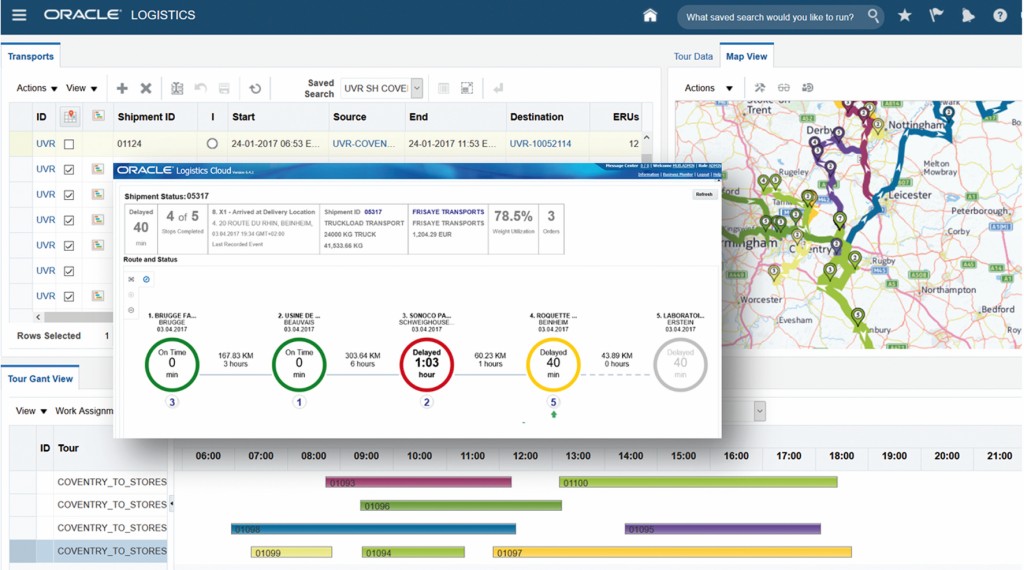Screen dimensions: 1024x570
Task: Click the yellow 01097 Gantt bar
Action: (x=671, y=552)
